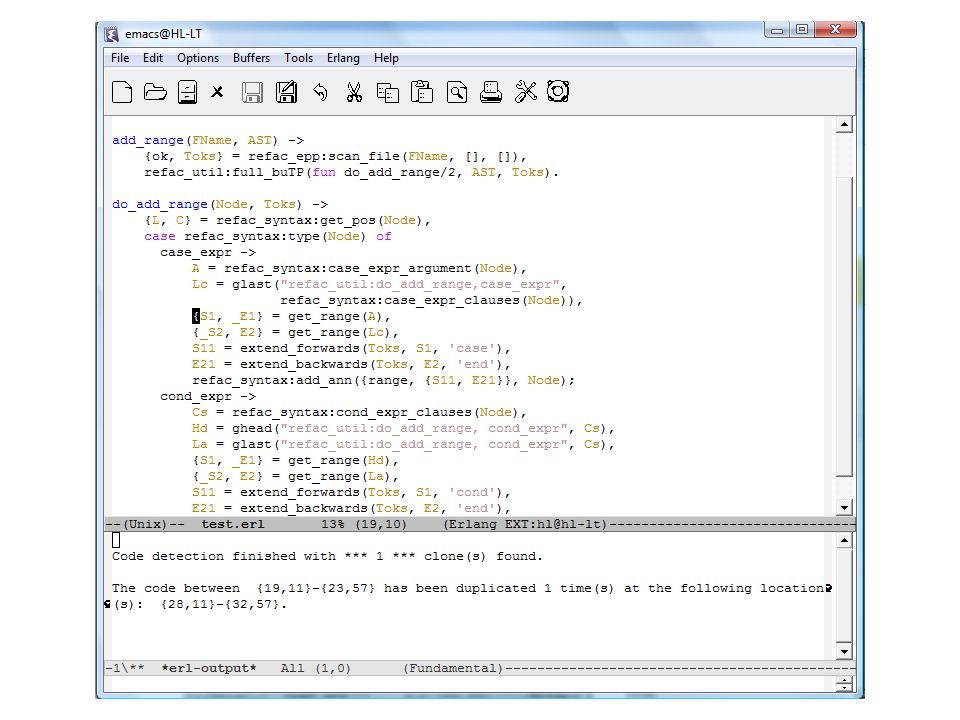This screenshot has width=960, height=720.
Task: Open the Edit menu
Action: pos(153,58)
